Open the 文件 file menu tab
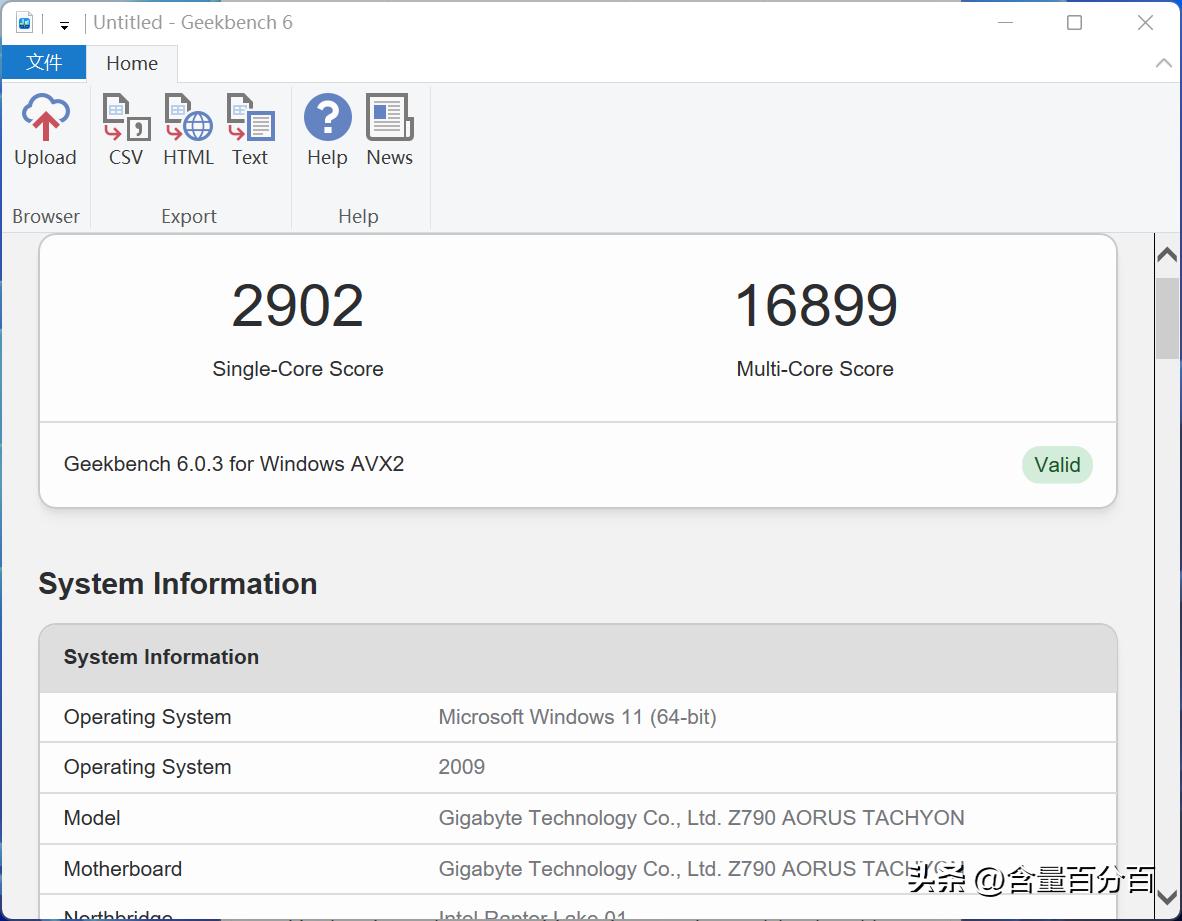This screenshot has width=1182, height=921. pyautogui.click(x=43, y=63)
